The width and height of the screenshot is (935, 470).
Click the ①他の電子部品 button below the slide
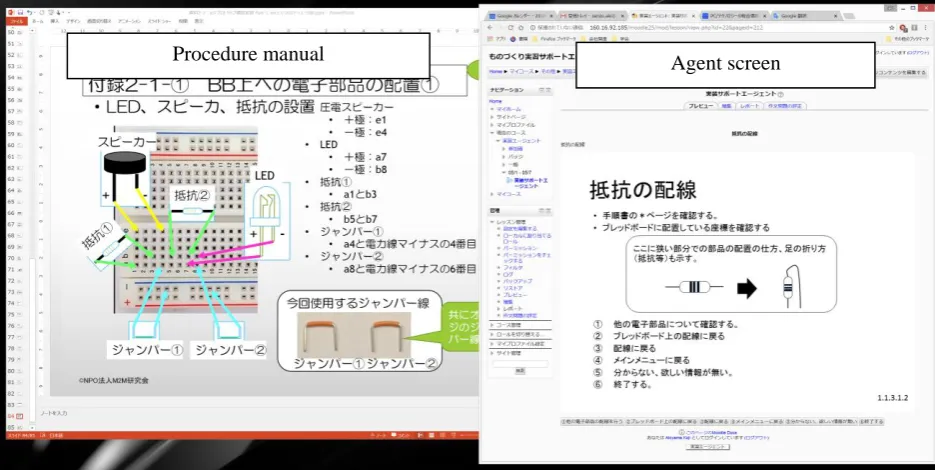(592, 422)
